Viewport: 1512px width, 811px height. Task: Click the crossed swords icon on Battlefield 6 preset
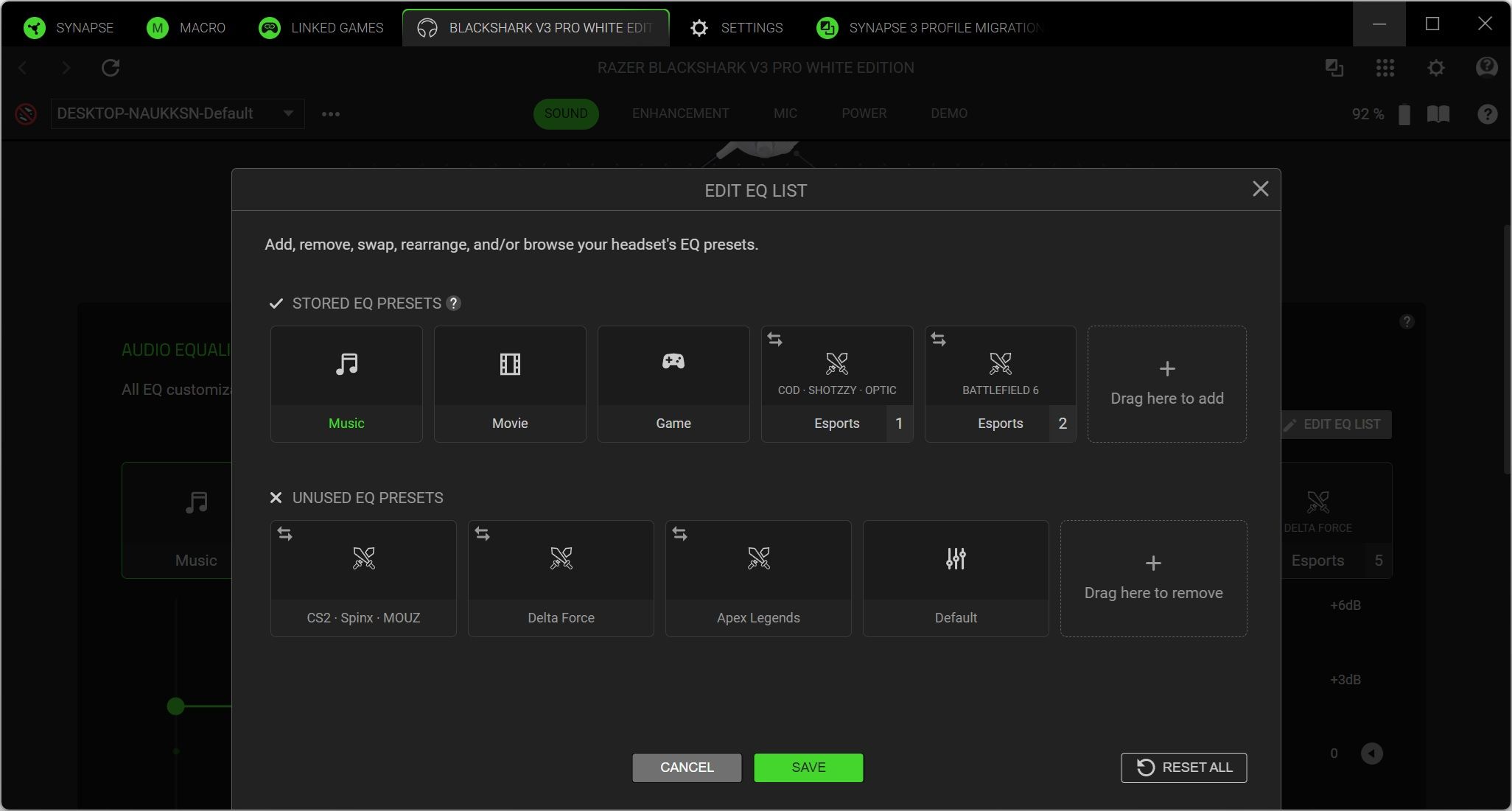(1000, 363)
